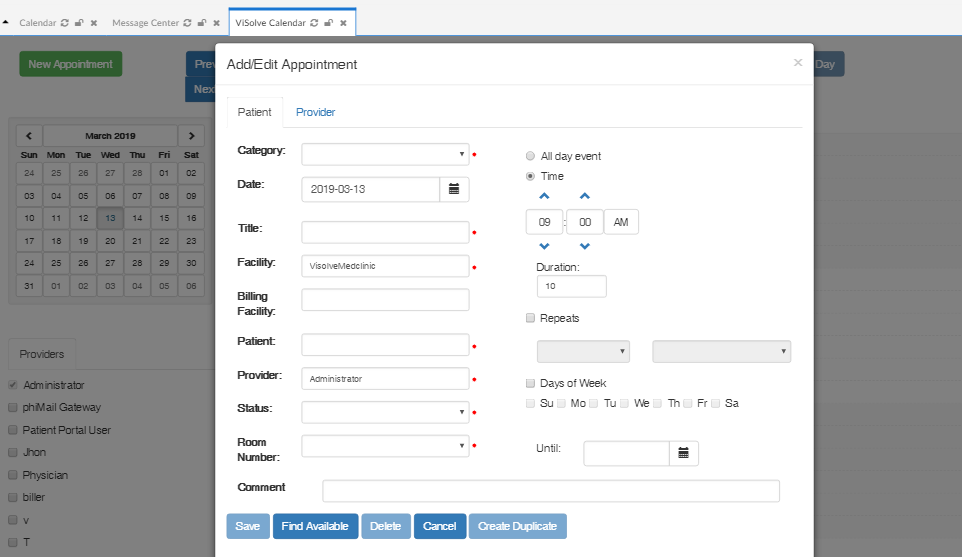Click the Patient input field
This screenshot has height=557, width=962.
(x=385, y=345)
